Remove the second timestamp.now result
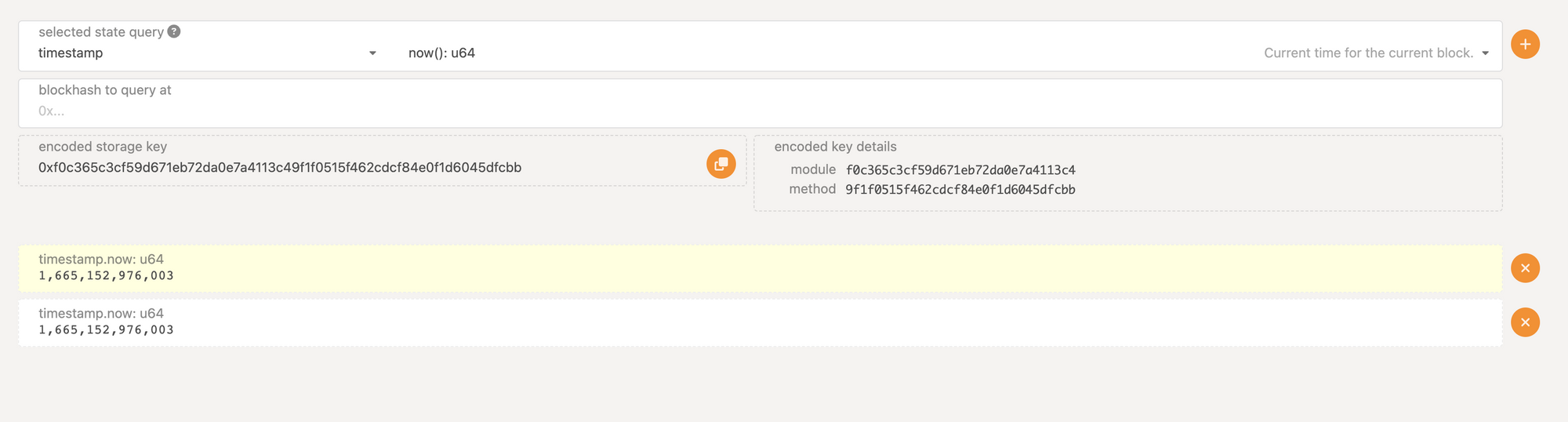 (1525, 322)
